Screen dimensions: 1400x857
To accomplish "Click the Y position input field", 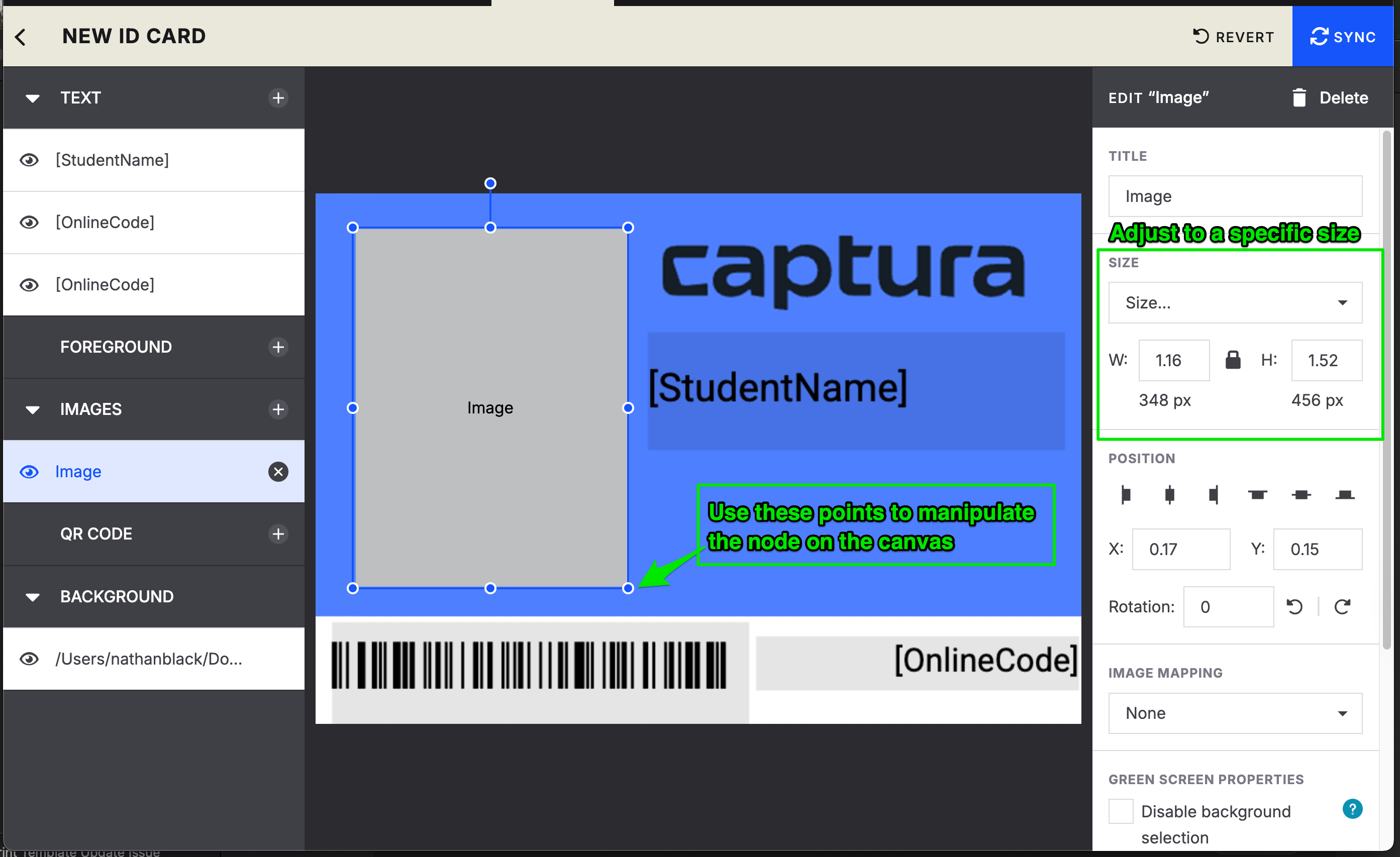I will 1318,549.
